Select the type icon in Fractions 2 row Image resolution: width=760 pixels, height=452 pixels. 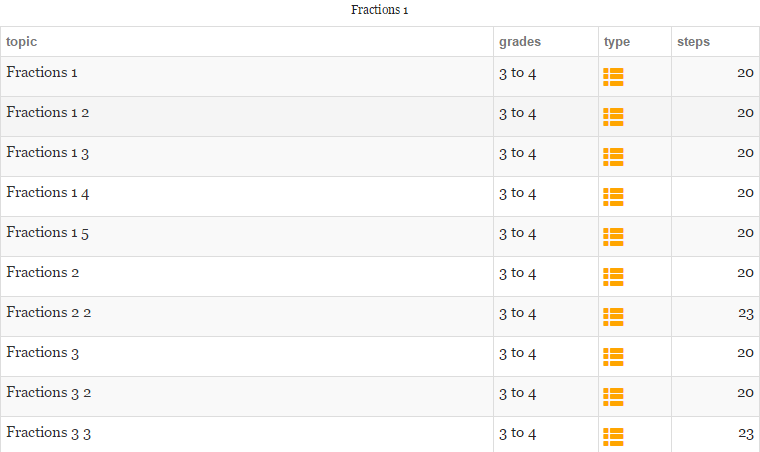coord(613,277)
